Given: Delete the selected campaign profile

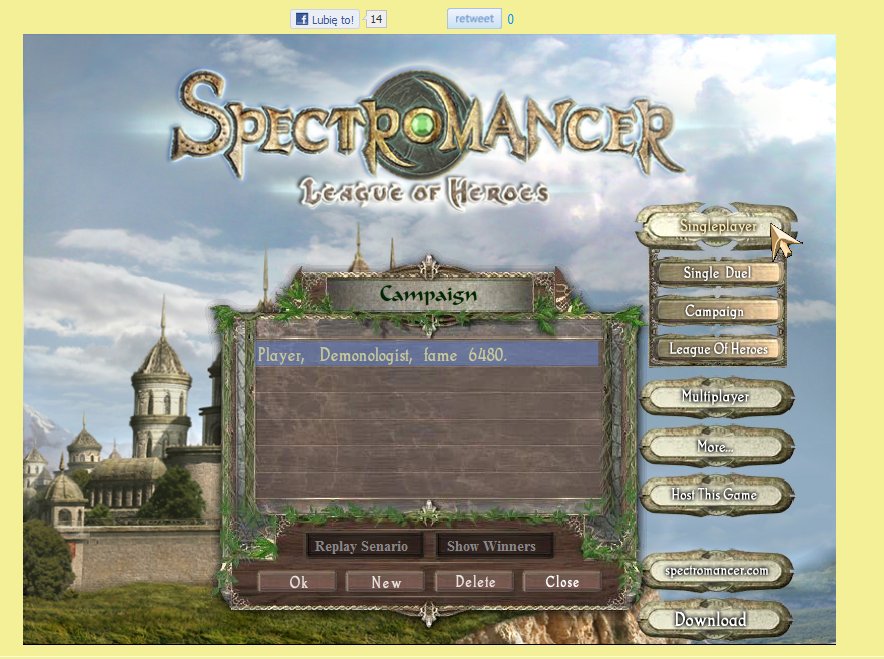Looking at the screenshot, I should [475, 582].
